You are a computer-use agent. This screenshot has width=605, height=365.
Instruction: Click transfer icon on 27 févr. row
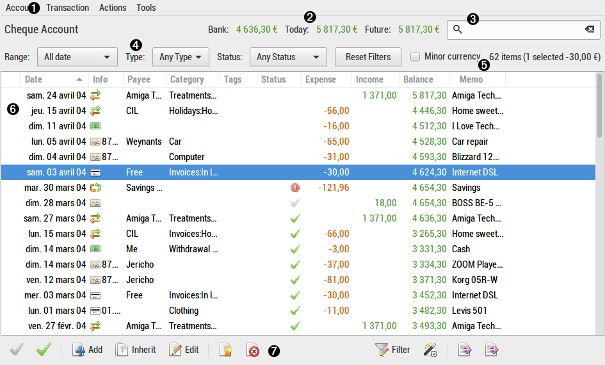pyautogui.click(x=95, y=326)
